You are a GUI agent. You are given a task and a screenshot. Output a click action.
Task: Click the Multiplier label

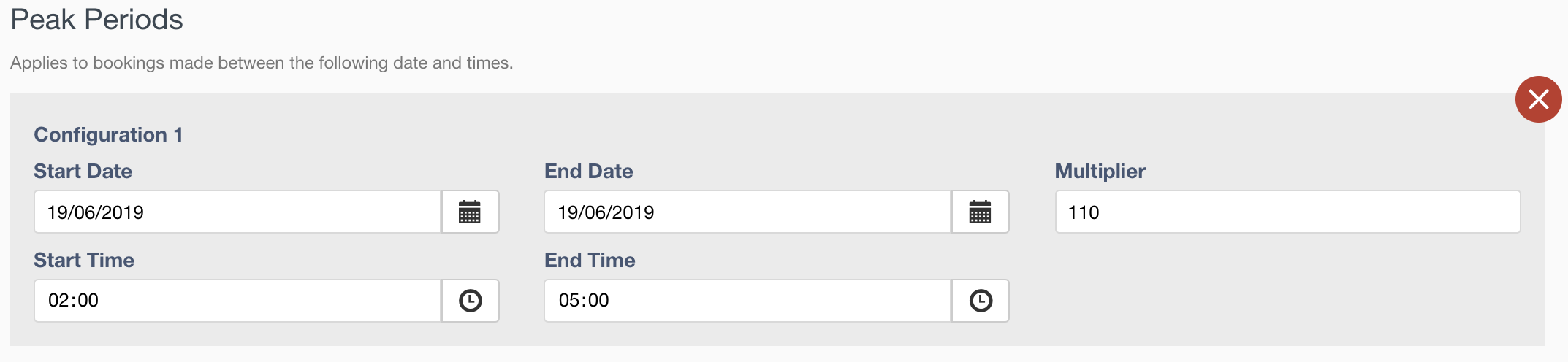point(1100,172)
